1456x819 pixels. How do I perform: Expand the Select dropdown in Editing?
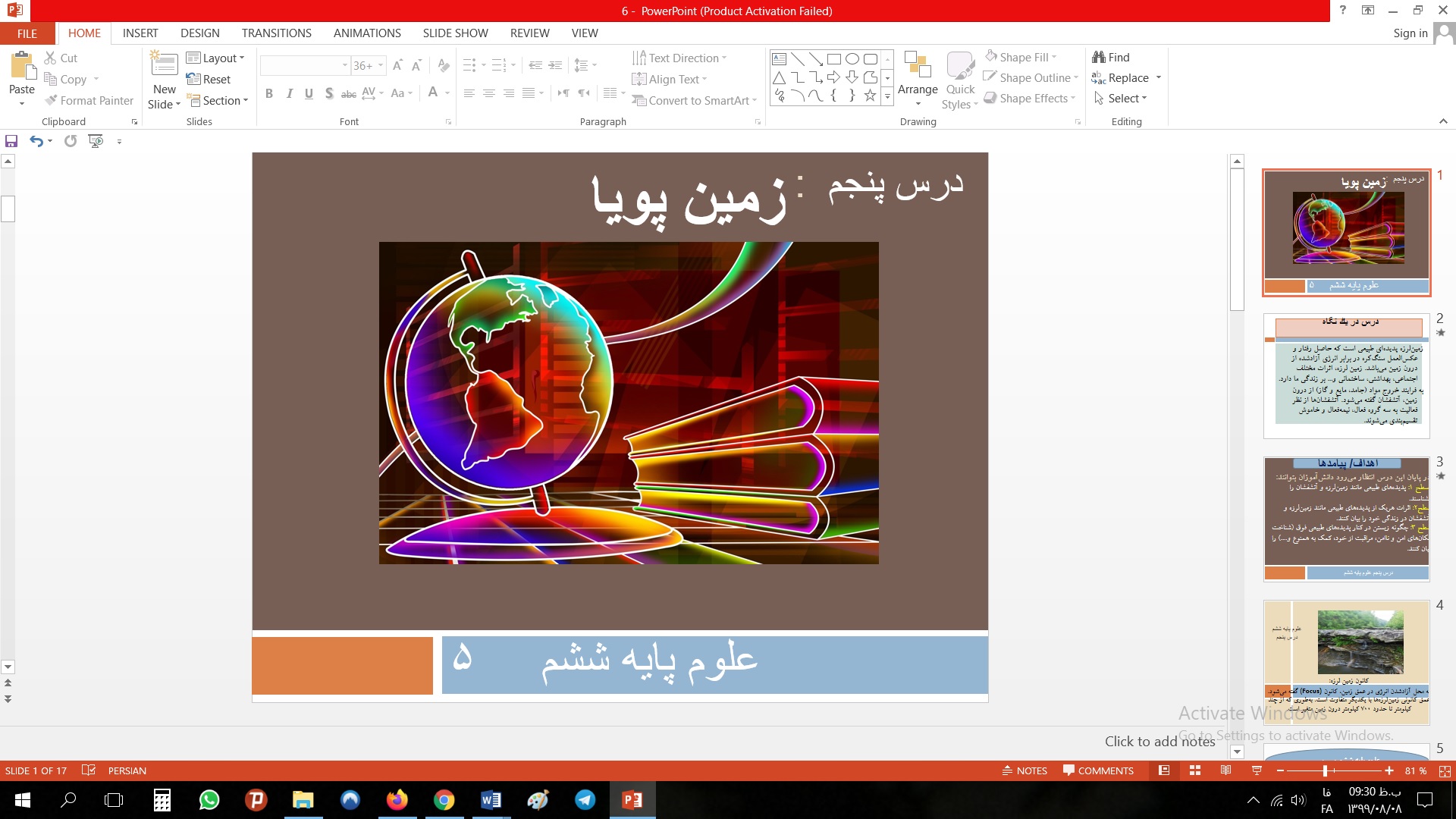[1121, 99]
